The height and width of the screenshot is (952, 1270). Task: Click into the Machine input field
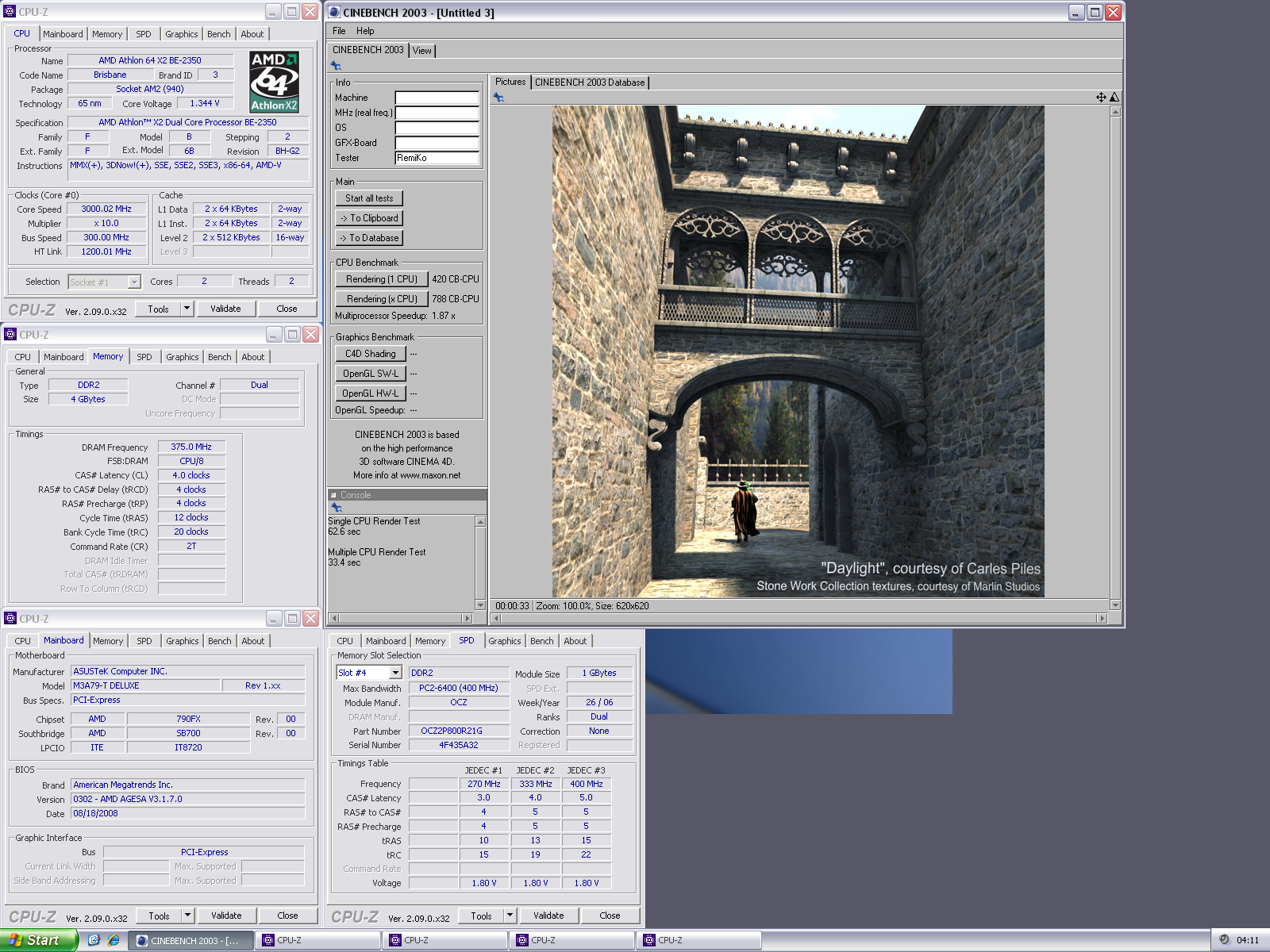(437, 98)
